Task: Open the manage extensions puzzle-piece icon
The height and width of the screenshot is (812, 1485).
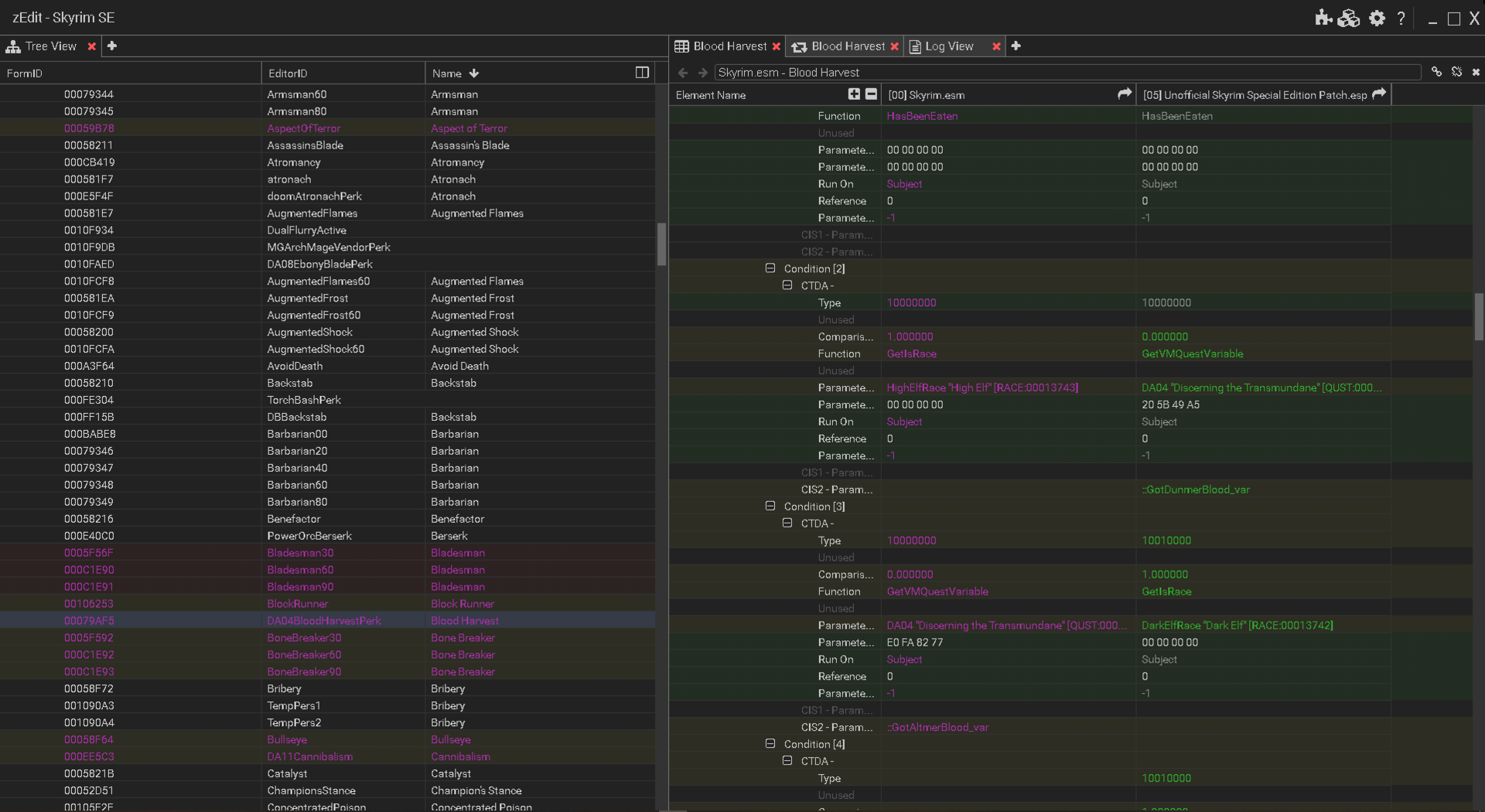Action: coord(1323,18)
